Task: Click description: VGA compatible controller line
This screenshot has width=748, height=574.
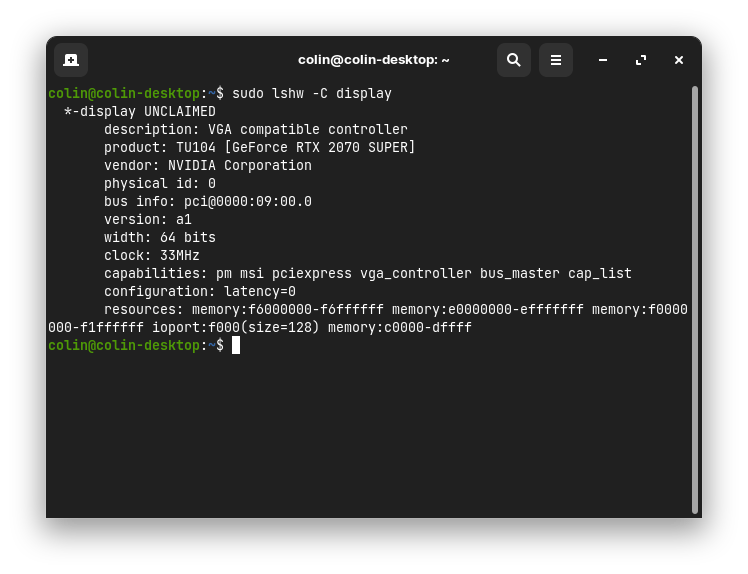Action: click(x=256, y=130)
